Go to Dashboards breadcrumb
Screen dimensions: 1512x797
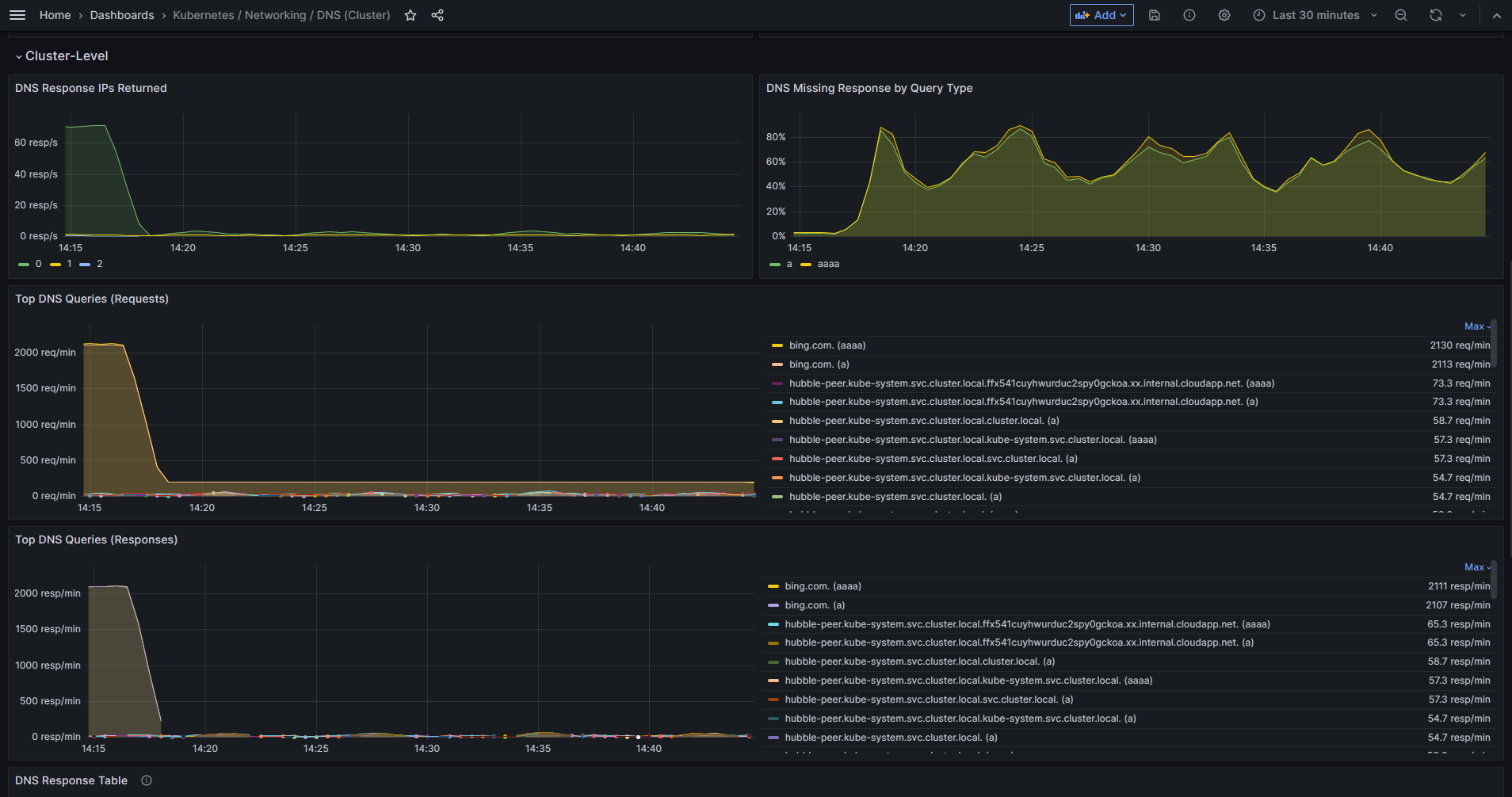[x=122, y=15]
